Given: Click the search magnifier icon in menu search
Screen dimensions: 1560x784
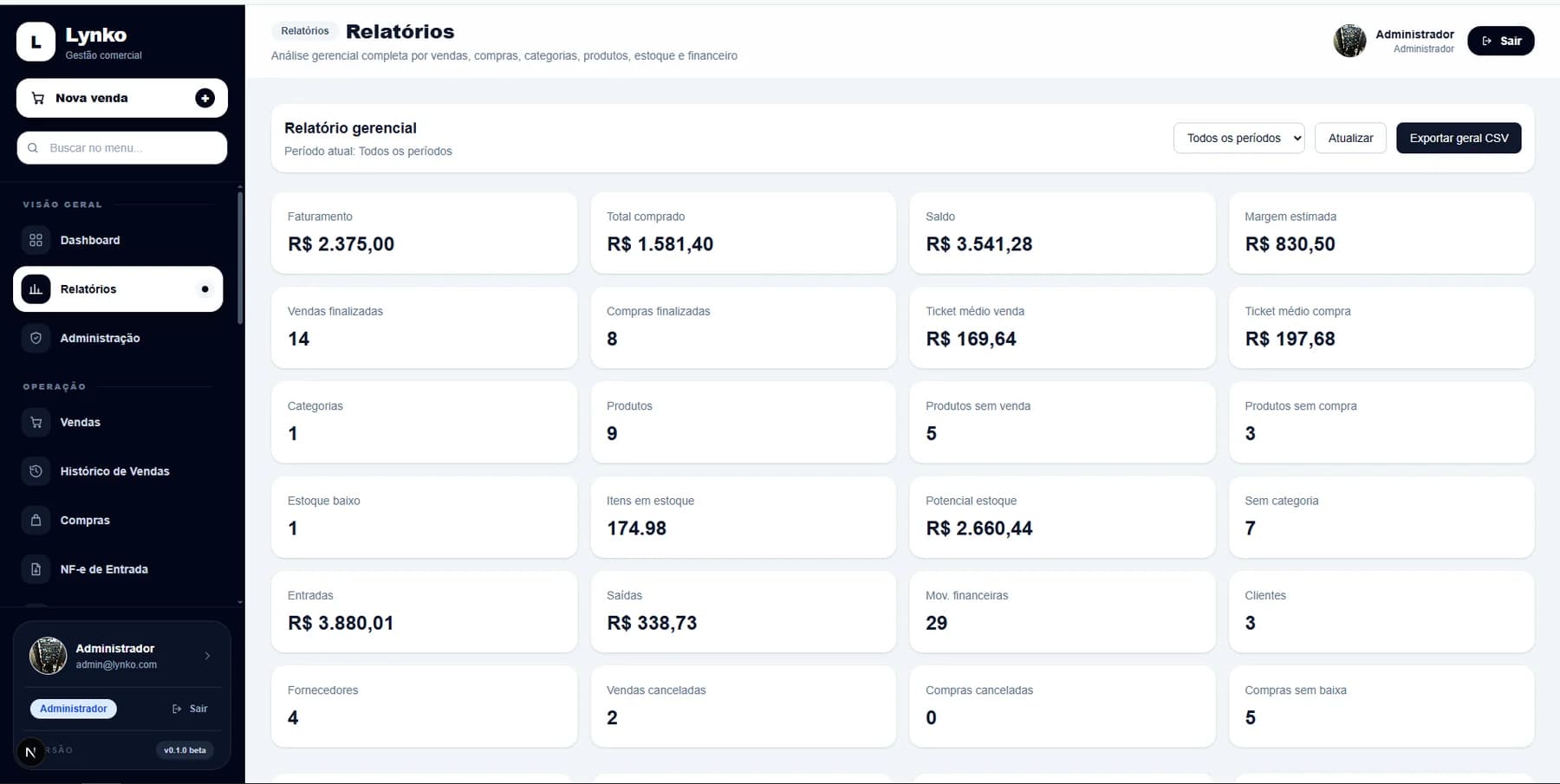Looking at the screenshot, I should click(33, 148).
